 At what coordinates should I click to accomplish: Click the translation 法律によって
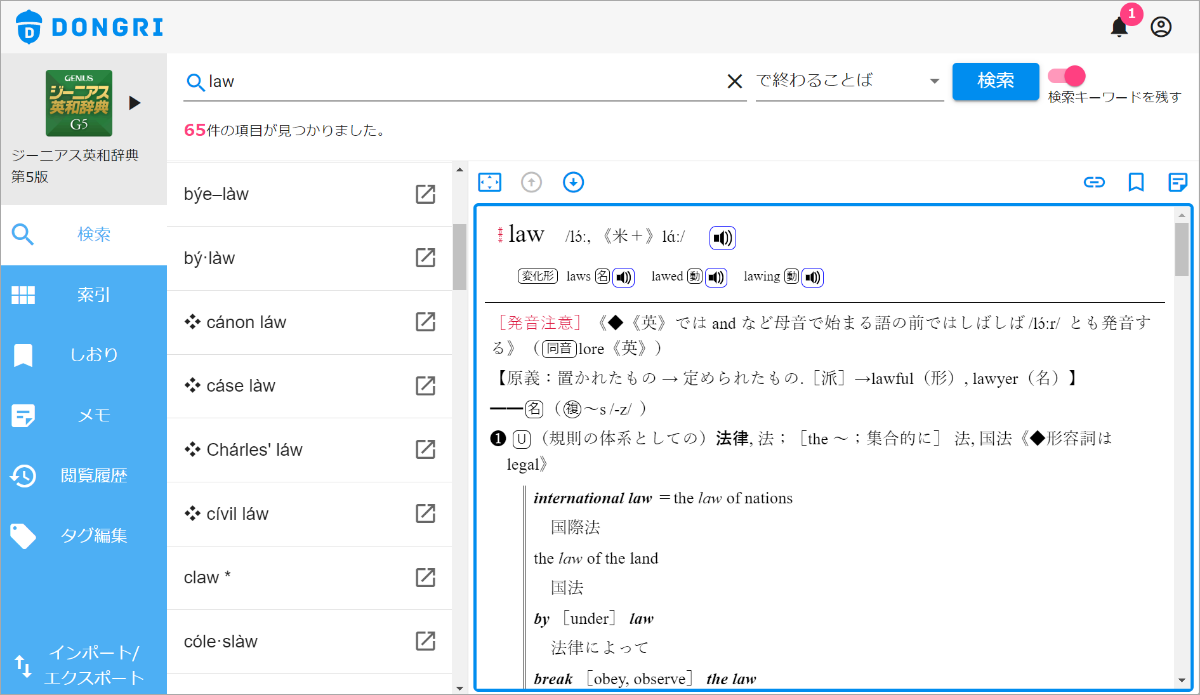(600, 647)
